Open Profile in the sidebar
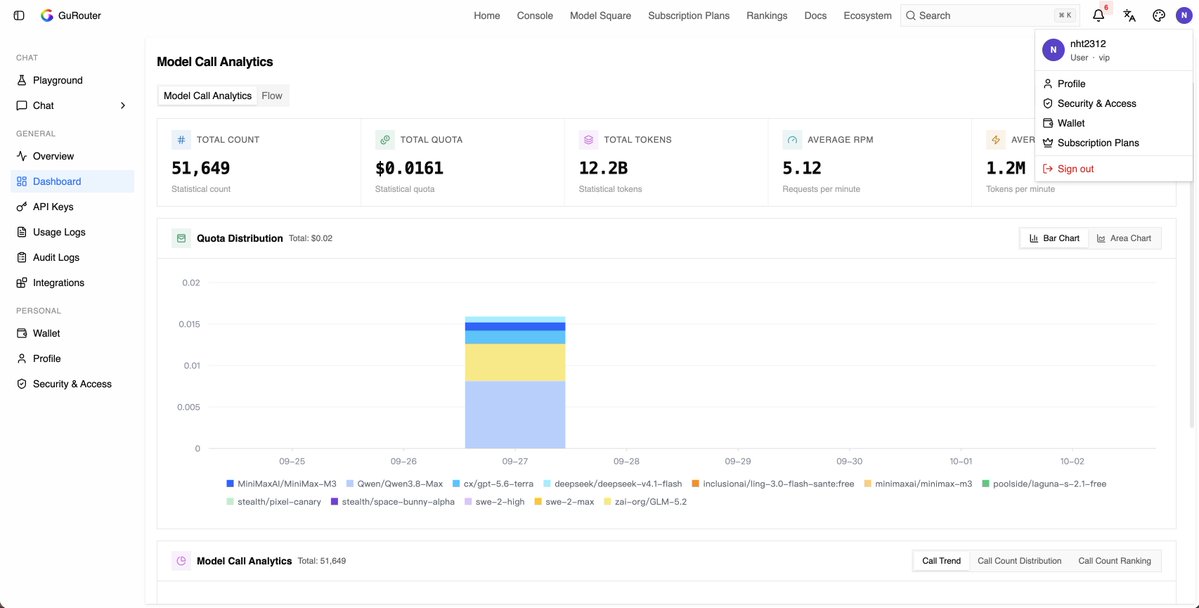 click(x=73, y=359)
